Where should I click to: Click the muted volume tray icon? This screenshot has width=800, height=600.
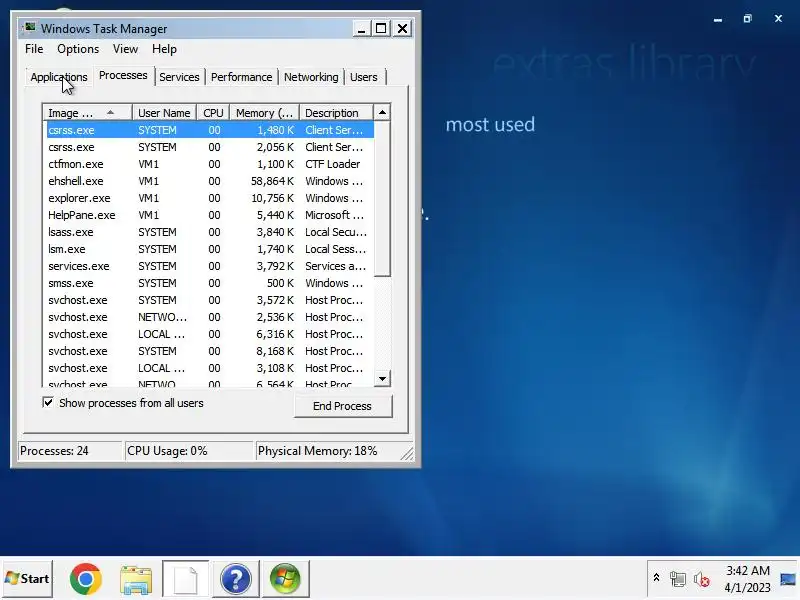coord(702,579)
